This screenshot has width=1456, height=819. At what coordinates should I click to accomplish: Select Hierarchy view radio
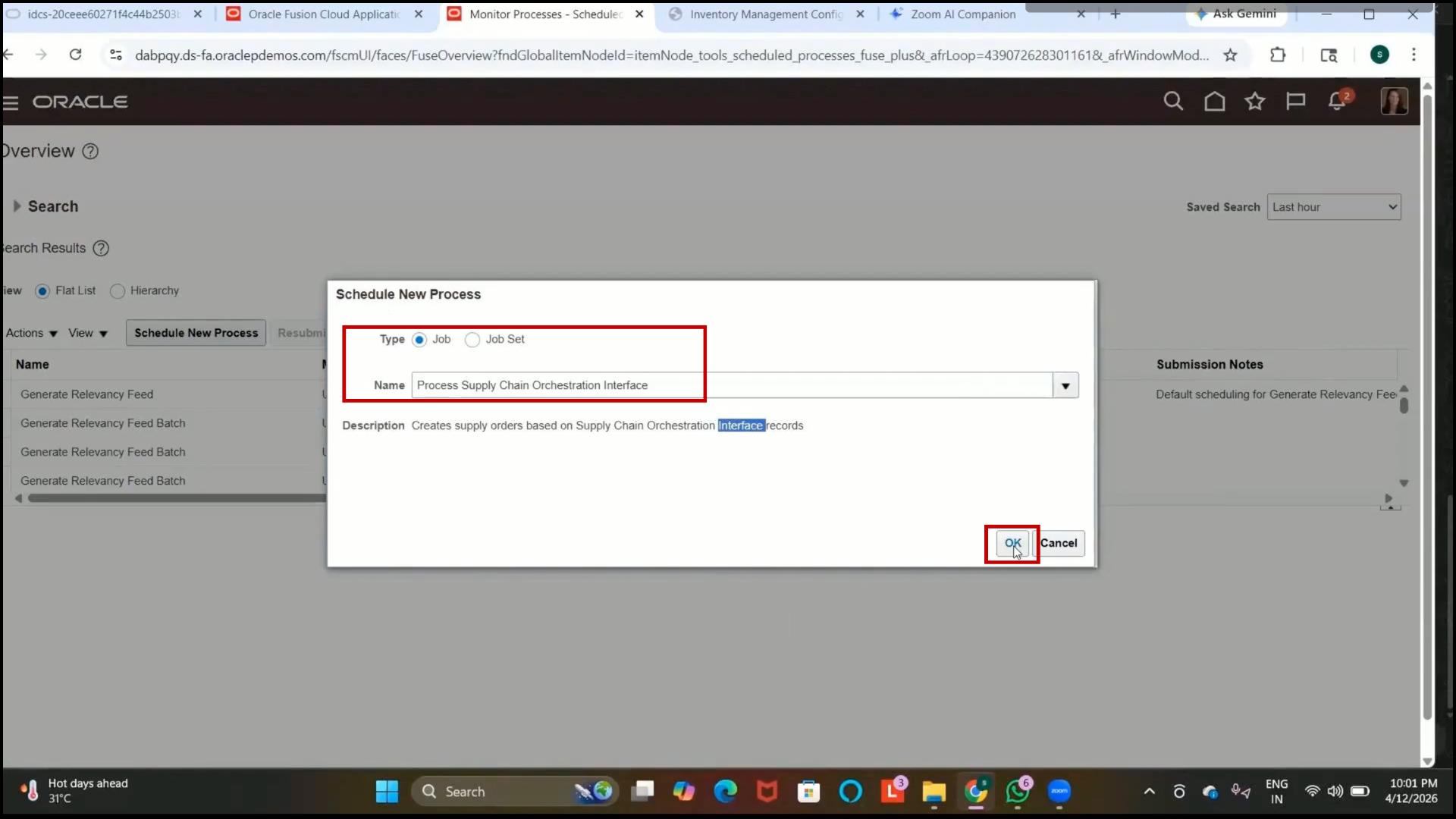[x=118, y=291]
